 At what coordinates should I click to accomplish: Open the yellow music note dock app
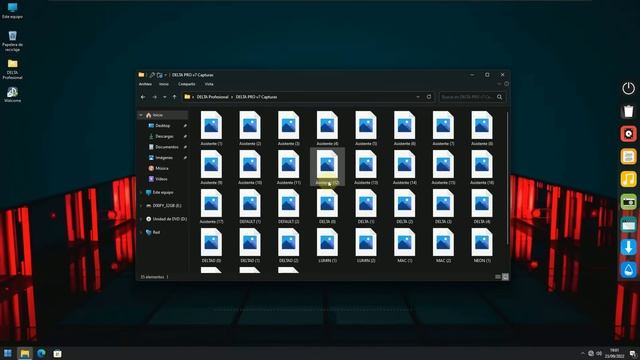coord(628,179)
